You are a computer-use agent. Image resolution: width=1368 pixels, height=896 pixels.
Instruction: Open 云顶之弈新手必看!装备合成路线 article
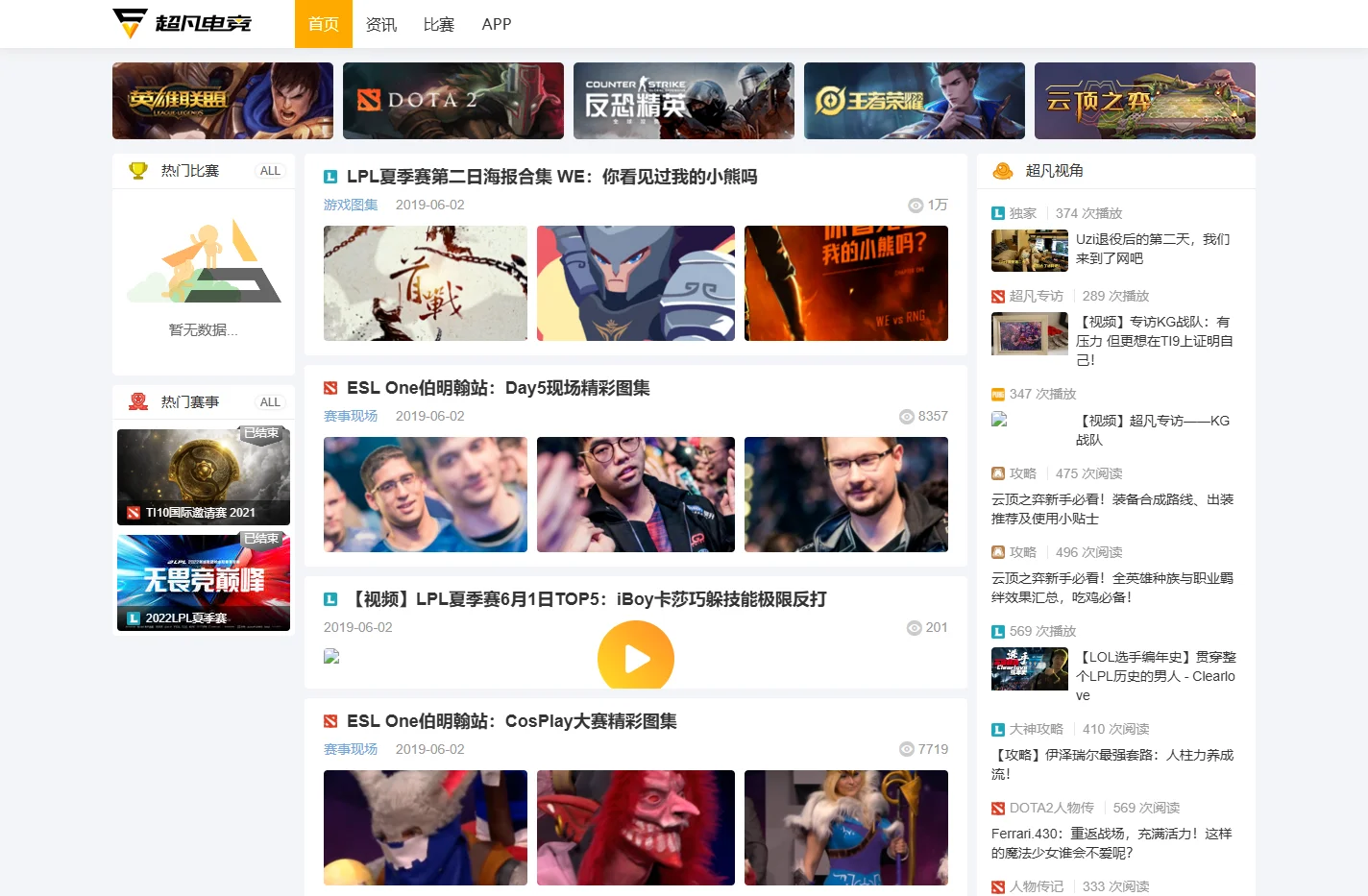1112,509
